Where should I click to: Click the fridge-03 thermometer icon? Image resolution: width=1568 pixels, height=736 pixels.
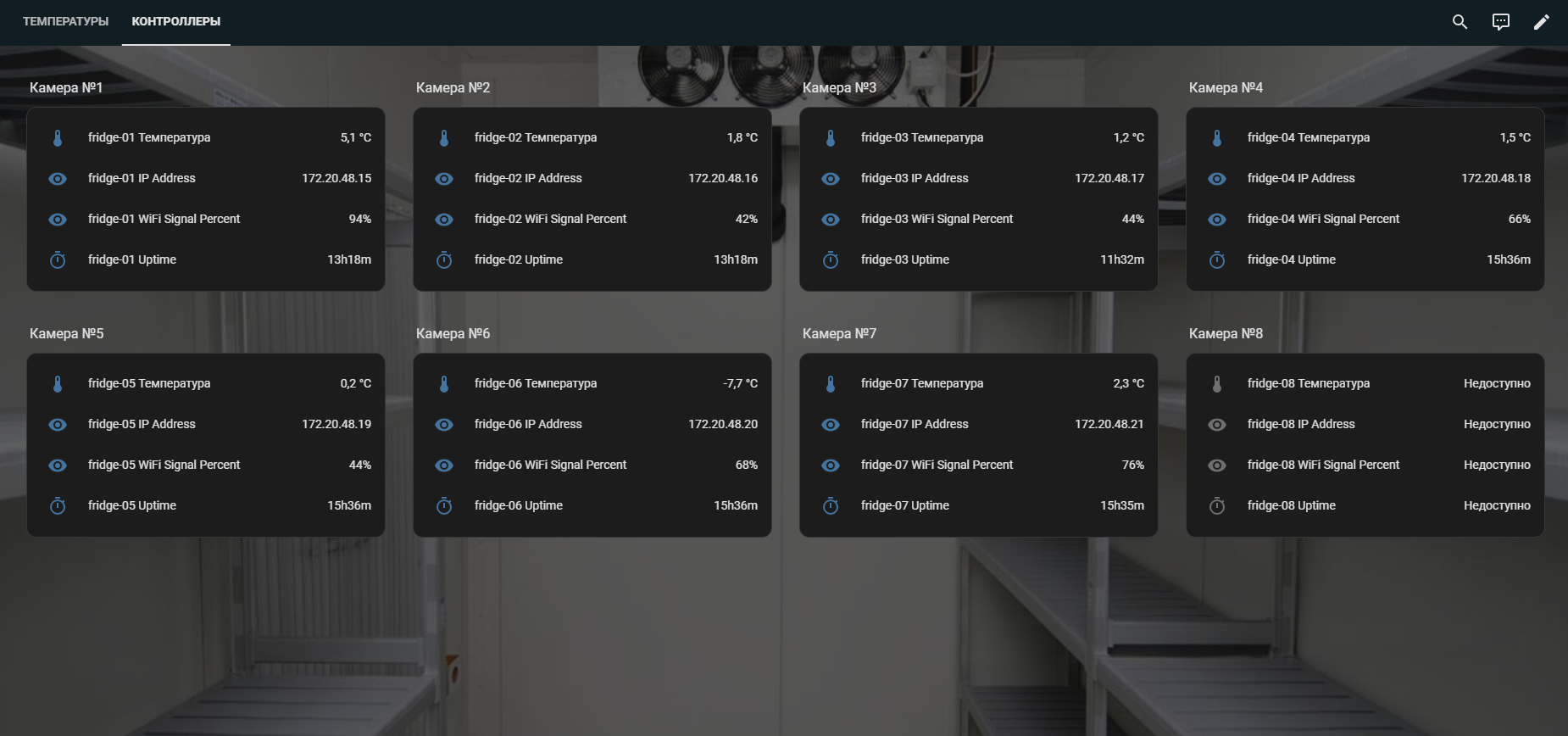click(x=831, y=138)
